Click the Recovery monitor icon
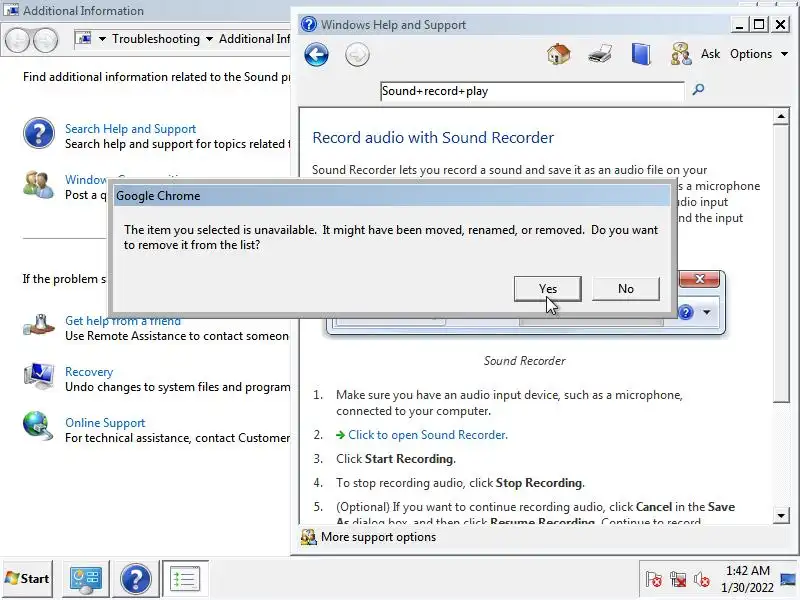The height and width of the screenshot is (600, 800). pos(39,376)
